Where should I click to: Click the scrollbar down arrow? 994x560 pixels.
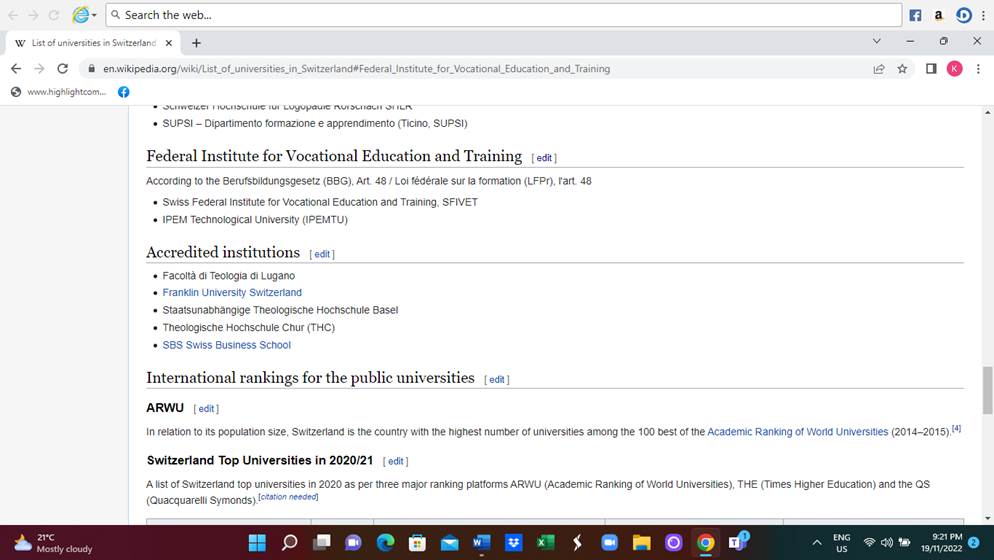987,518
